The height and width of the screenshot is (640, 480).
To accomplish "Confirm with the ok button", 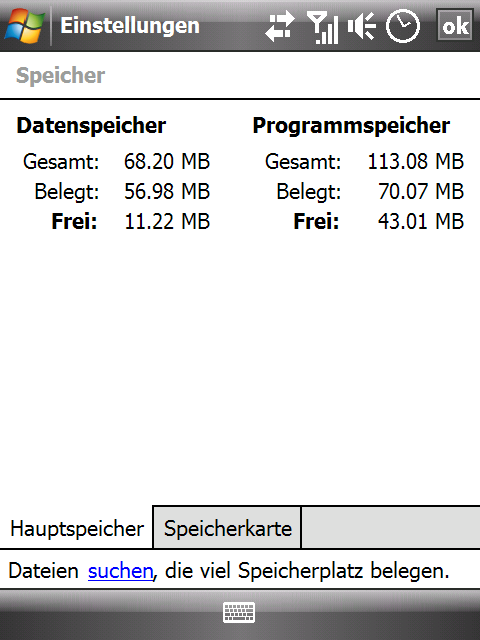I will click(x=455, y=26).
